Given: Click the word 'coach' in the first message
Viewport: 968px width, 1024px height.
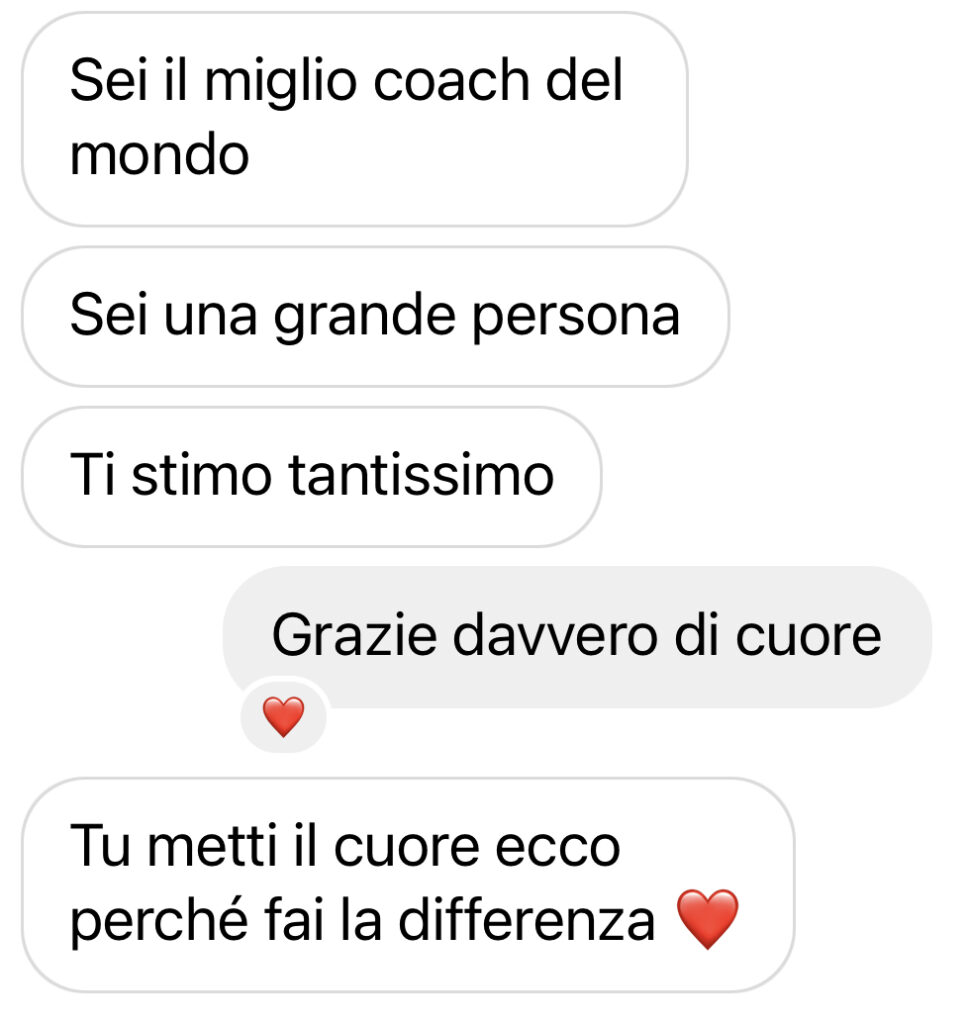Looking at the screenshot, I should coord(451,81).
